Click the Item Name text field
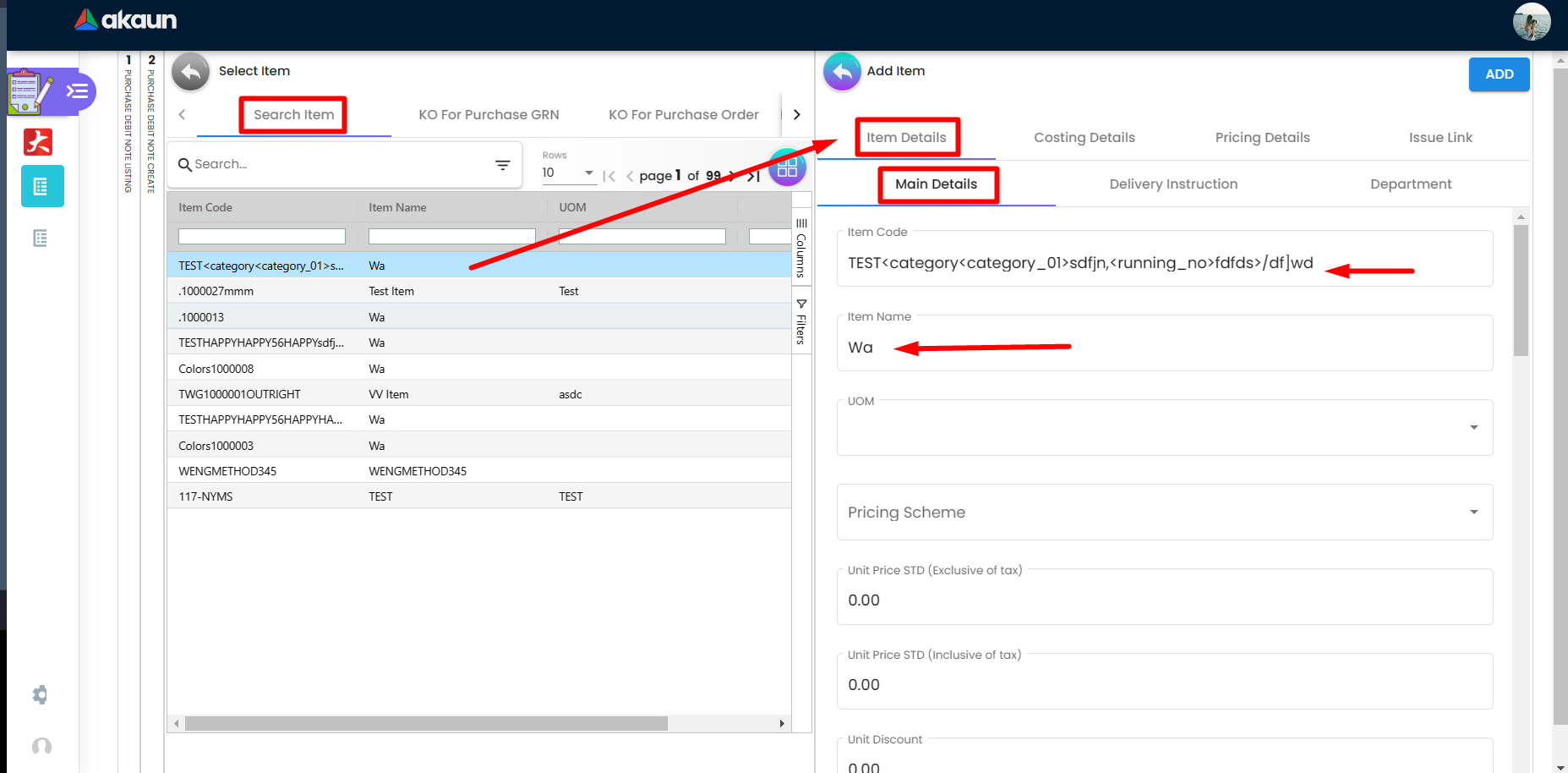The height and width of the screenshot is (773, 1568). tap(1164, 348)
